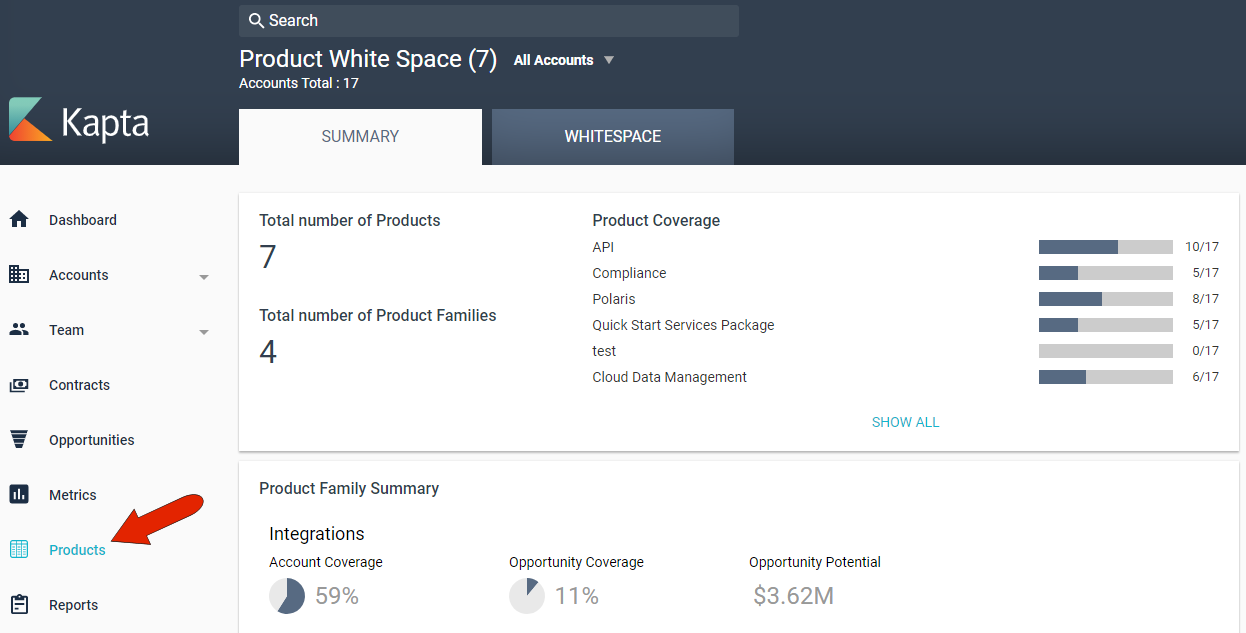Click the Kapta logo
Screen dimensions: 1246x633
pyautogui.click(x=79, y=121)
